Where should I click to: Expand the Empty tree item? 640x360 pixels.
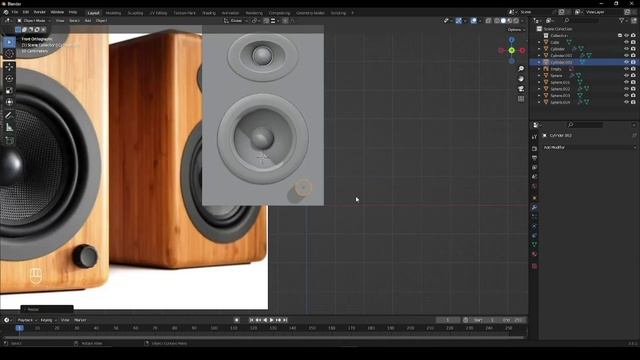(x=540, y=69)
